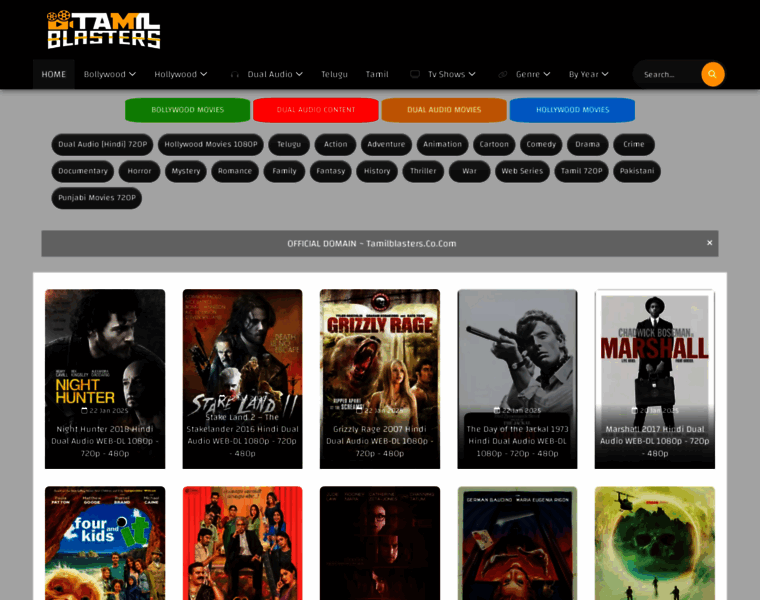Click the Tamil Blasters logo
The image size is (760, 600).
[x=103, y=30]
